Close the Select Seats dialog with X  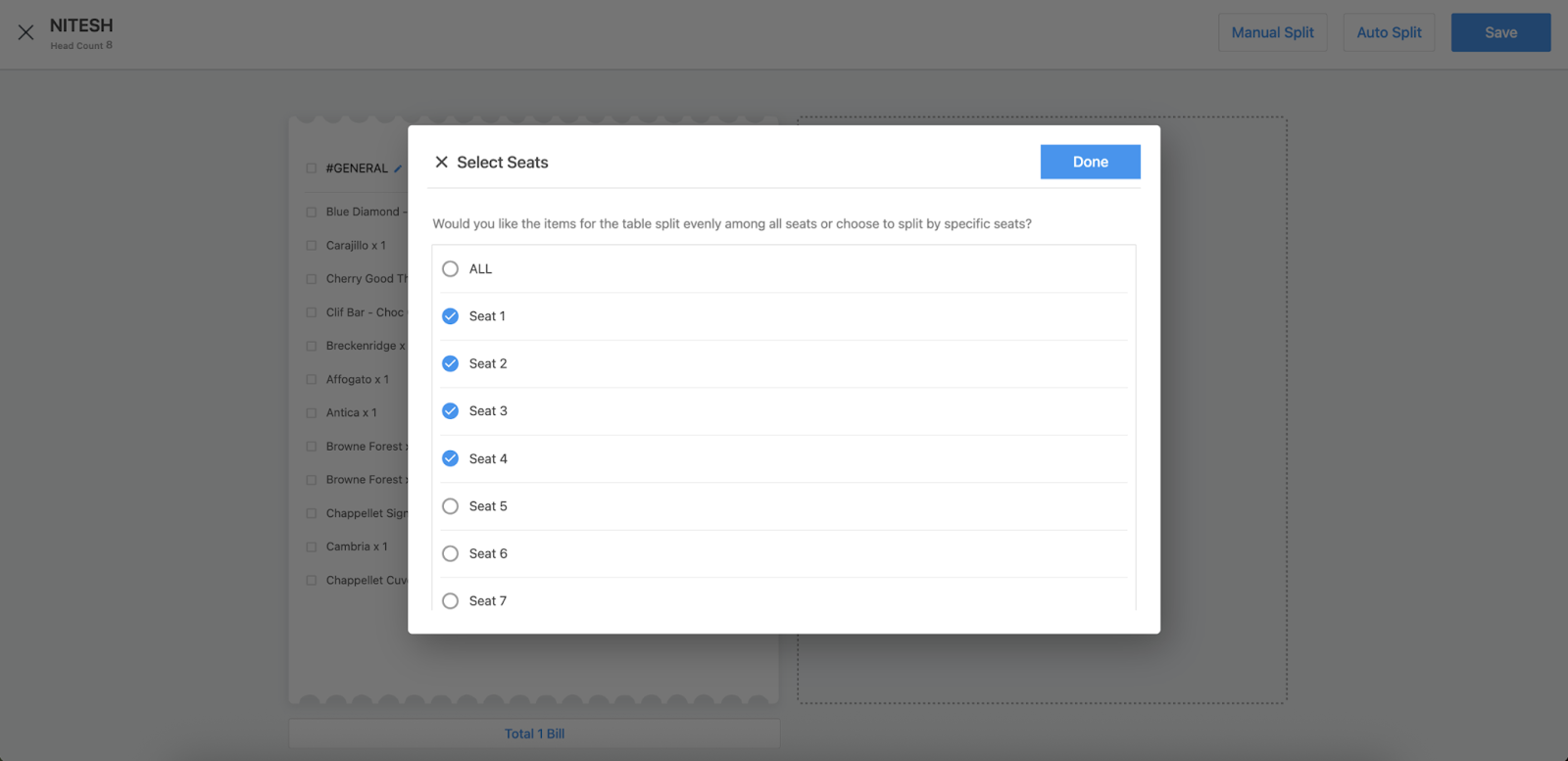(x=441, y=163)
